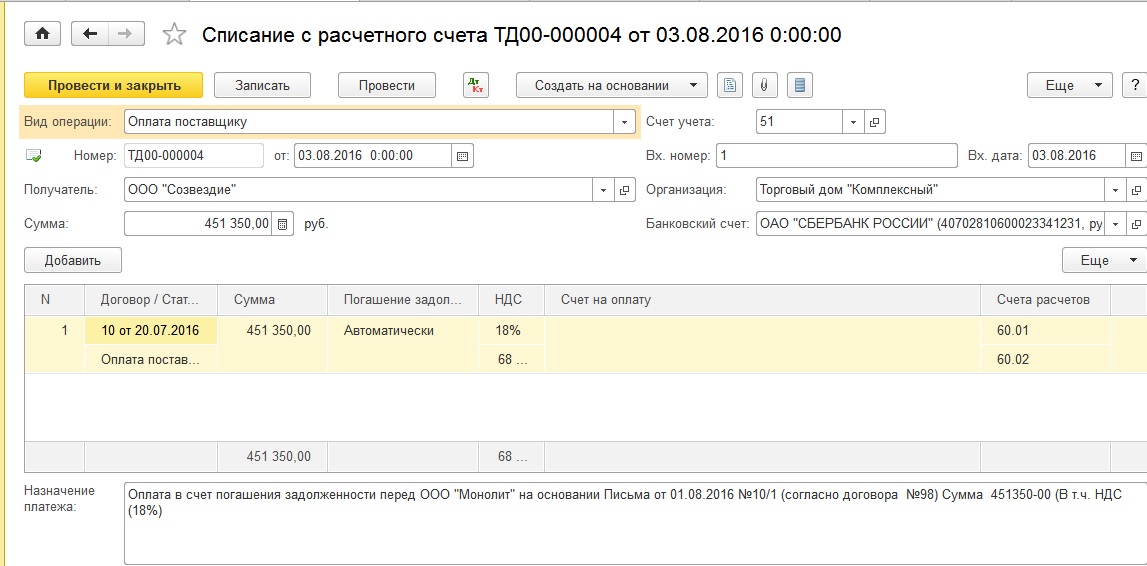Expand Вид операции dropdown list
Viewport: 1147px width, 566px height.
[x=625, y=122]
